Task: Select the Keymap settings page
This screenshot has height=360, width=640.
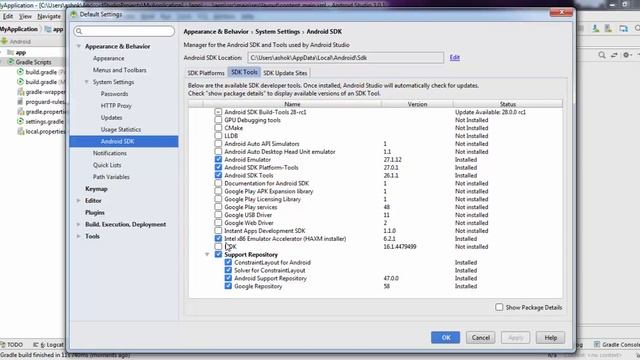Action: pos(96,189)
